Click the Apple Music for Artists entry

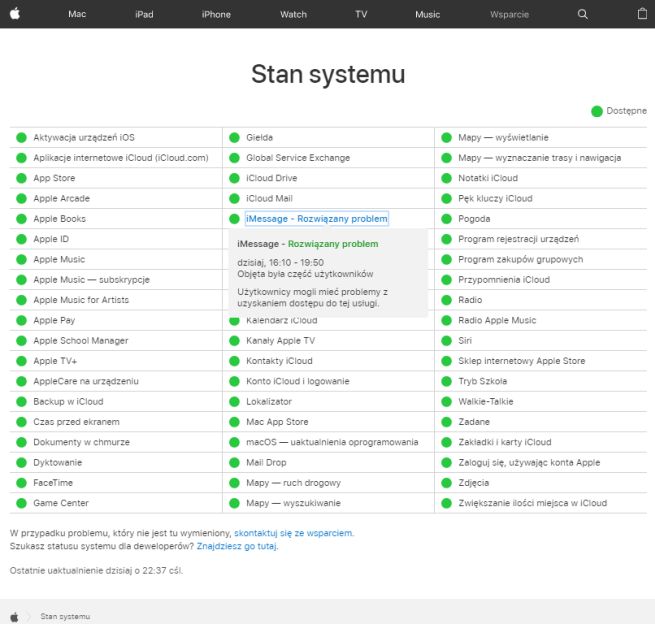coord(81,300)
